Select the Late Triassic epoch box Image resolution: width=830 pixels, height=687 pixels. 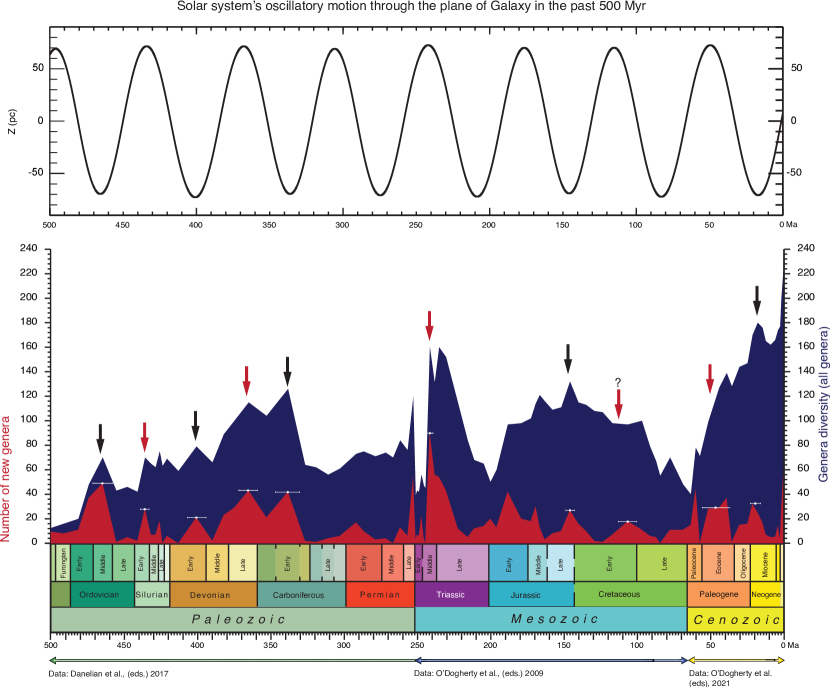click(462, 563)
